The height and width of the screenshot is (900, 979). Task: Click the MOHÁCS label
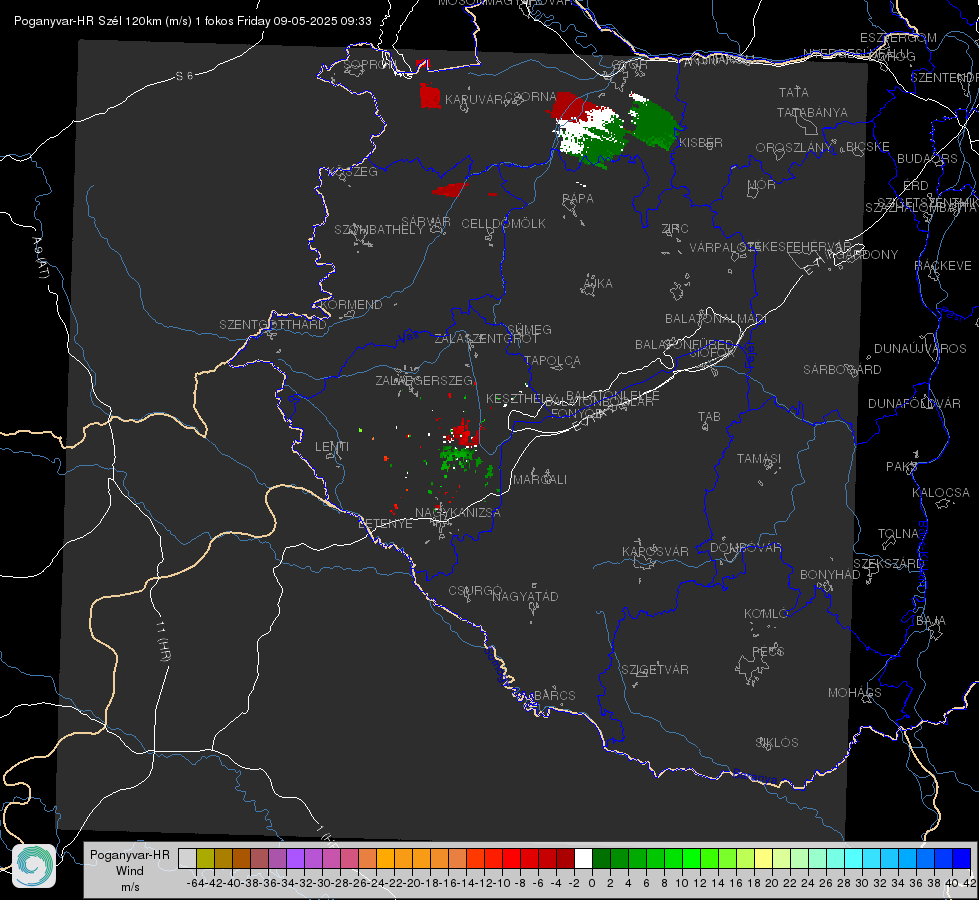pyautogui.click(x=855, y=693)
